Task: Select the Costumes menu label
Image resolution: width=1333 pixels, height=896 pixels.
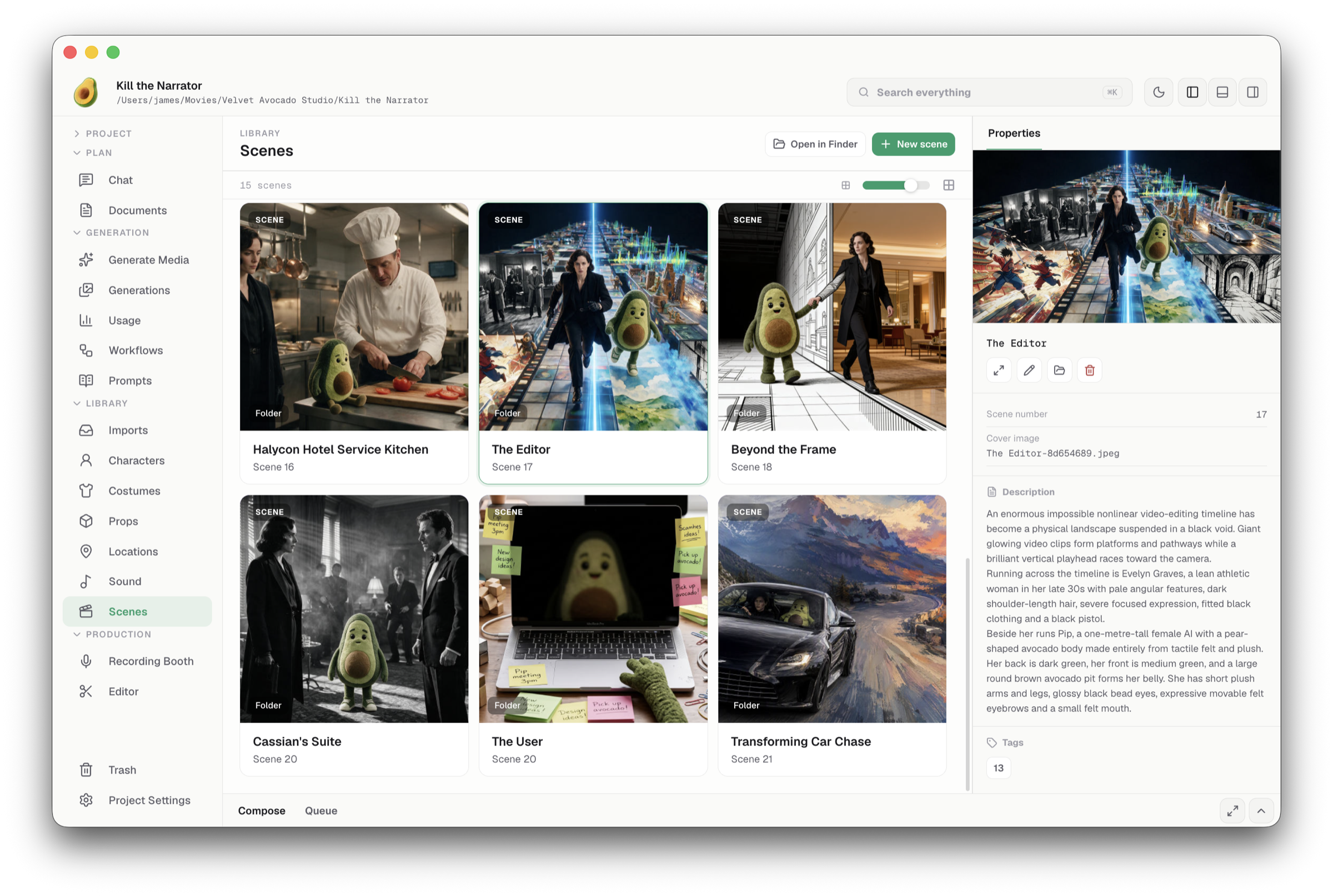Action: tap(134, 491)
